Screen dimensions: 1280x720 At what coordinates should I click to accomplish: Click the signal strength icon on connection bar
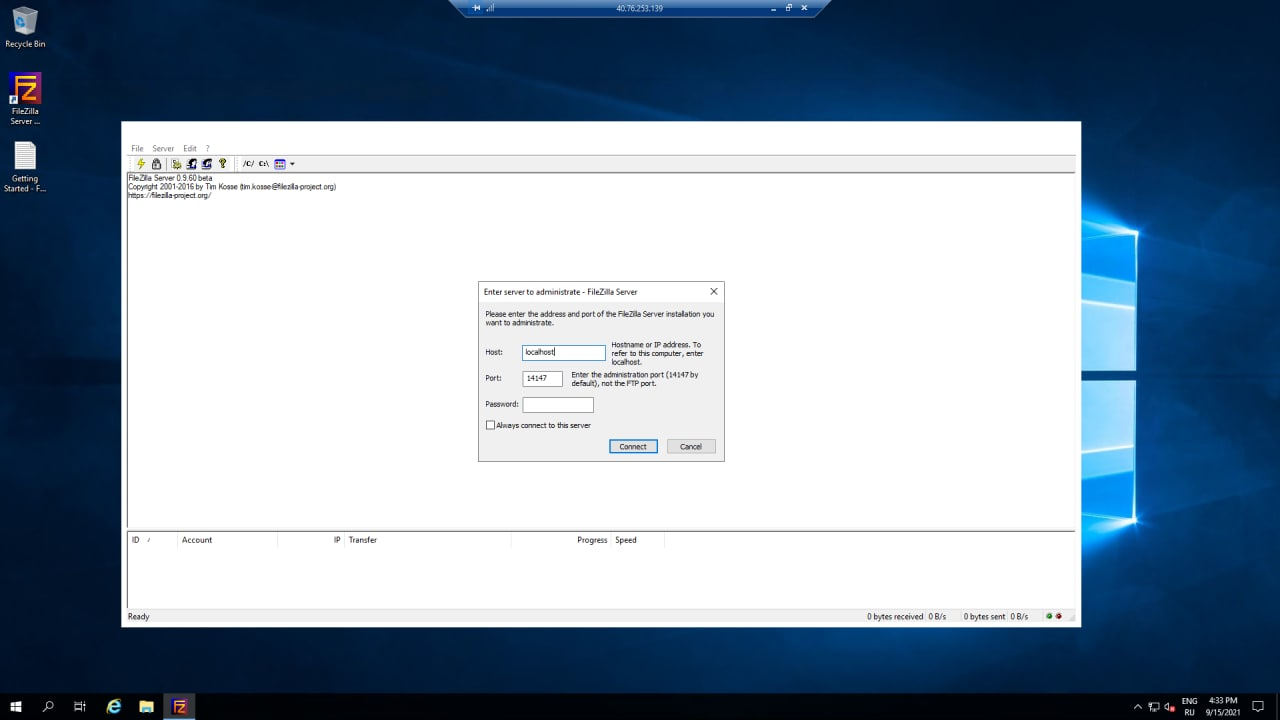pos(491,8)
